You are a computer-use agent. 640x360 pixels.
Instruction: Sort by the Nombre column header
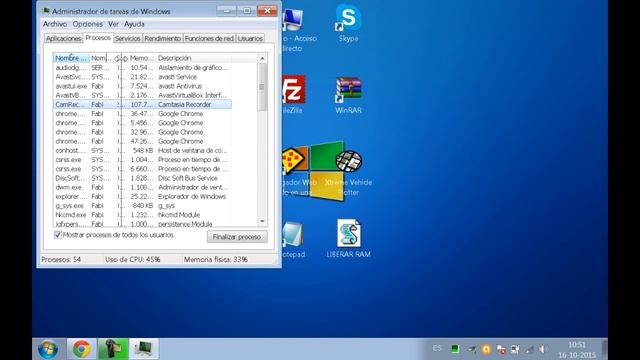[71, 58]
